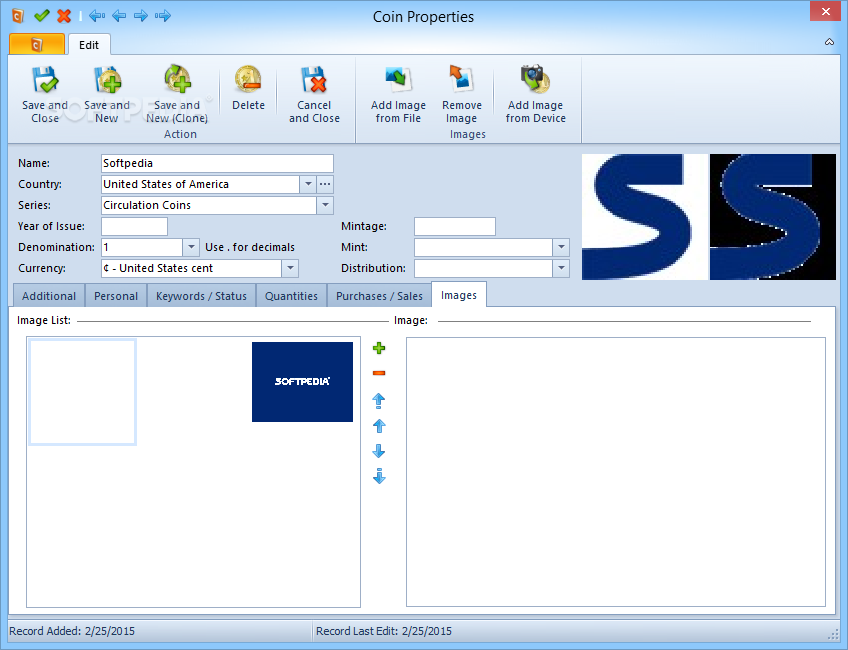Select the Softpedia thumbnail in image list
Image resolution: width=848 pixels, height=650 pixels.
tap(302, 382)
